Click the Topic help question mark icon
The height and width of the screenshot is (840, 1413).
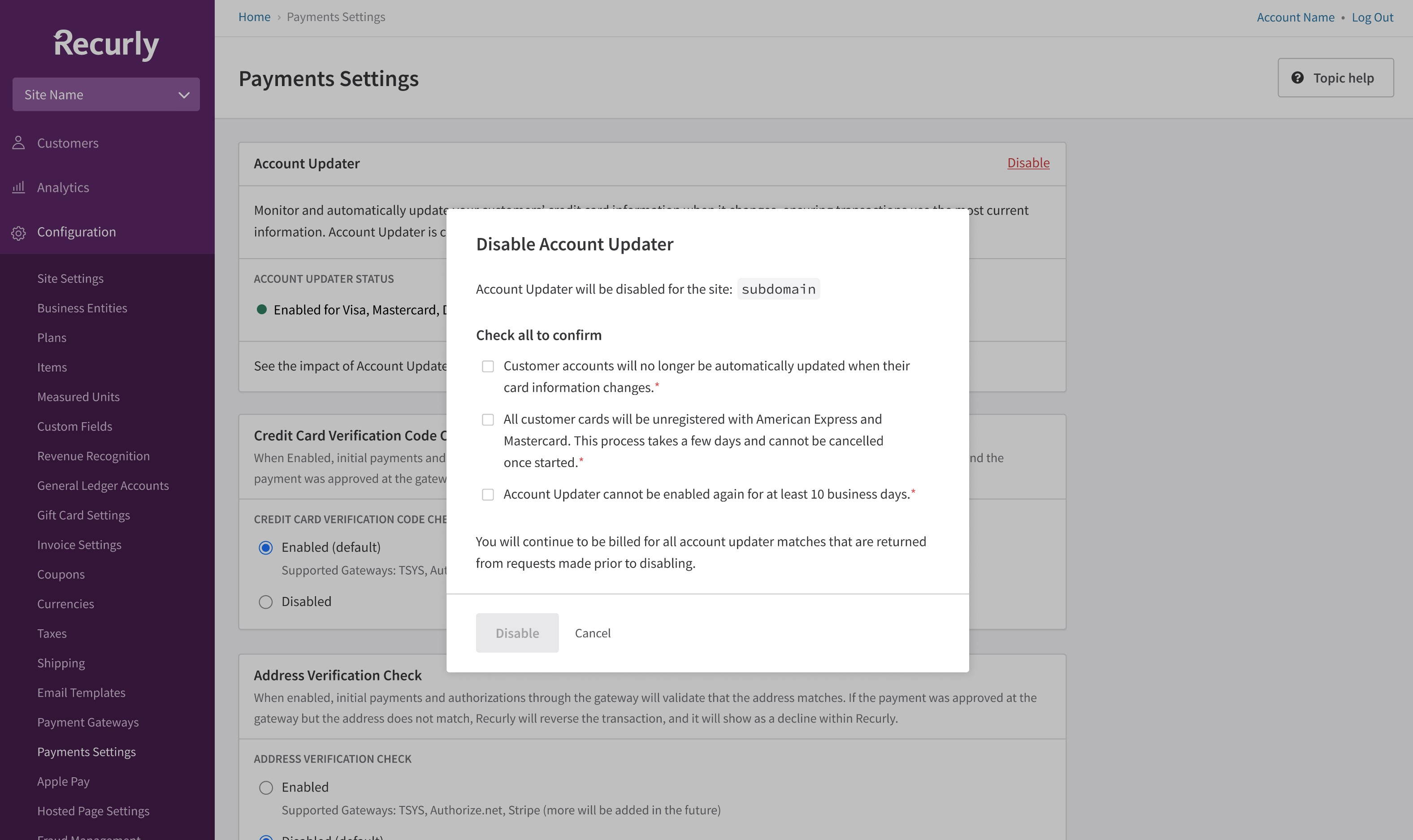pyautogui.click(x=1297, y=78)
